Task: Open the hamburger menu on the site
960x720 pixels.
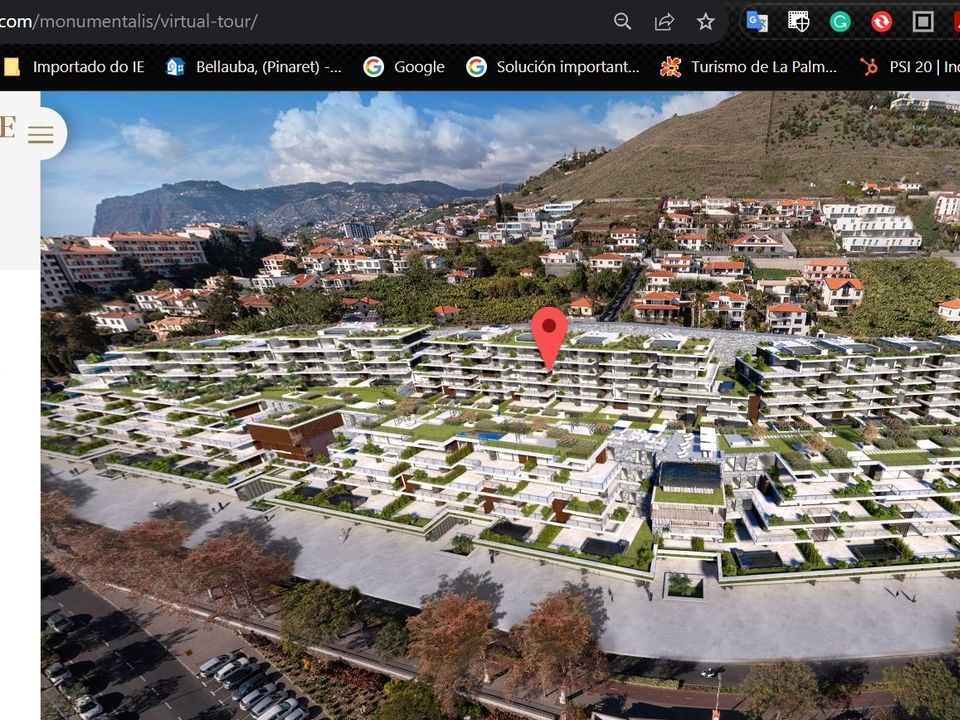Action: tap(40, 133)
